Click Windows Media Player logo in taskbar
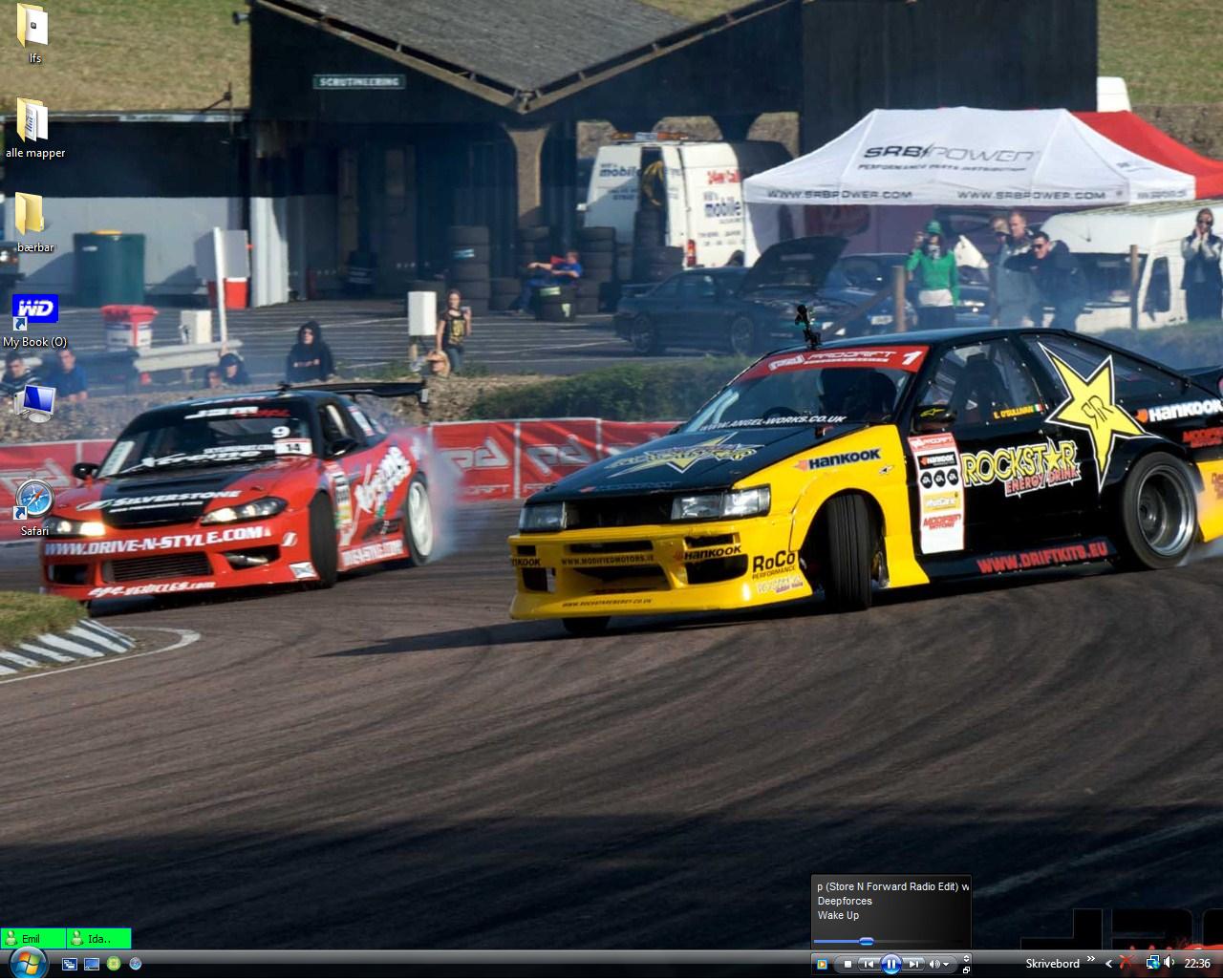Viewport: 1223px width, 980px height. [822, 965]
